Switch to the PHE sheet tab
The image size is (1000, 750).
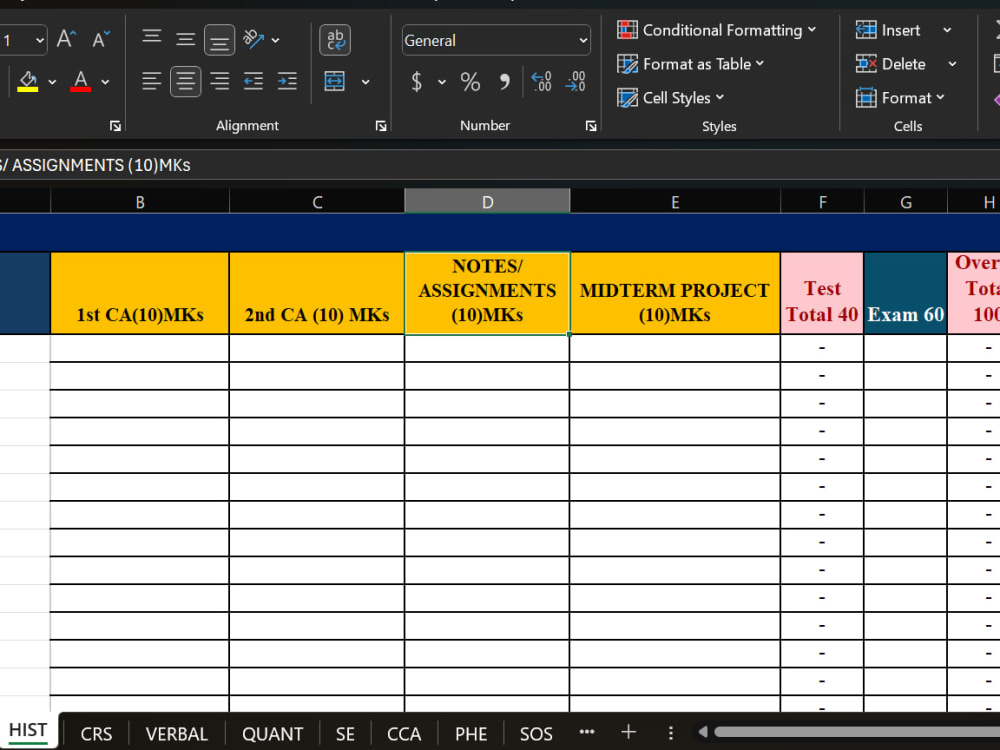(x=471, y=734)
